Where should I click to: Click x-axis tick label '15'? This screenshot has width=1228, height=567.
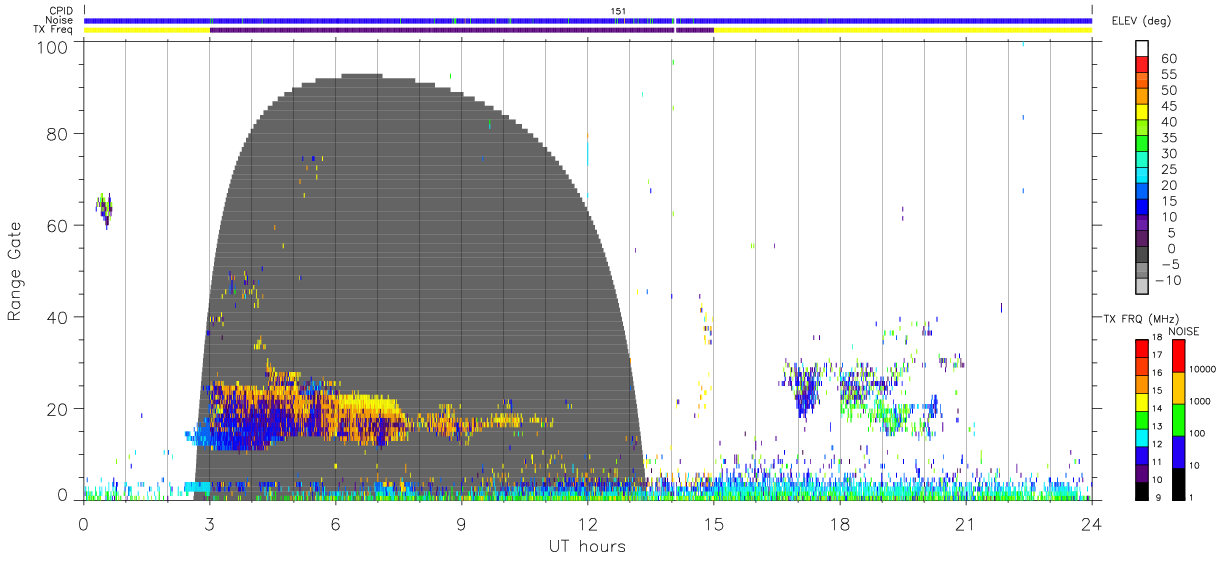[x=714, y=523]
